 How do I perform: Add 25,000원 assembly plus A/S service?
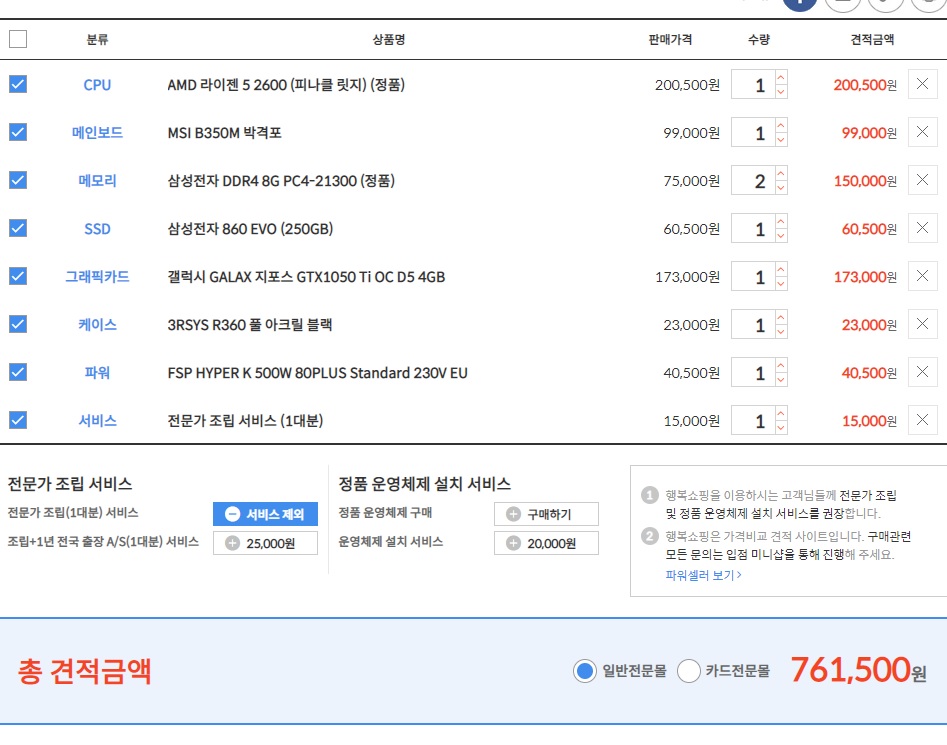point(265,543)
